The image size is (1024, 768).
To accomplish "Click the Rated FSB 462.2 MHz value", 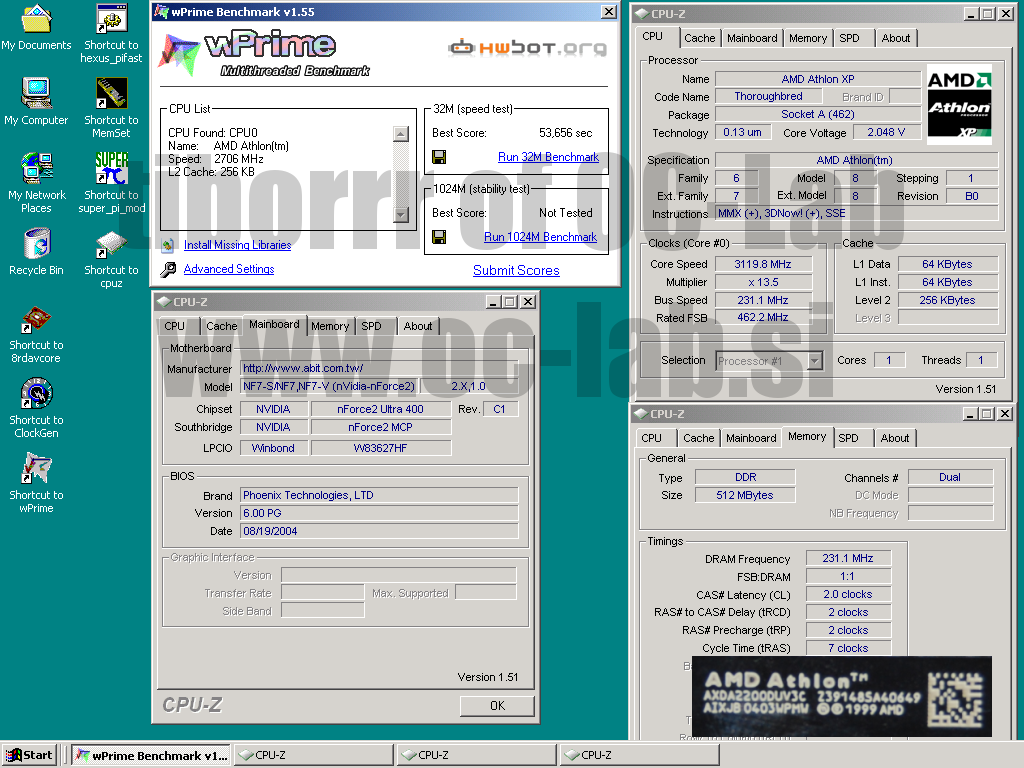I will [763, 317].
